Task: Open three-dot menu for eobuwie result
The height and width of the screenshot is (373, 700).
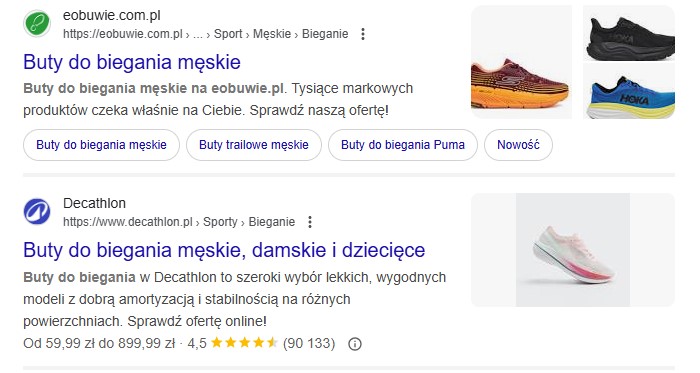Action: coord(363,34)
